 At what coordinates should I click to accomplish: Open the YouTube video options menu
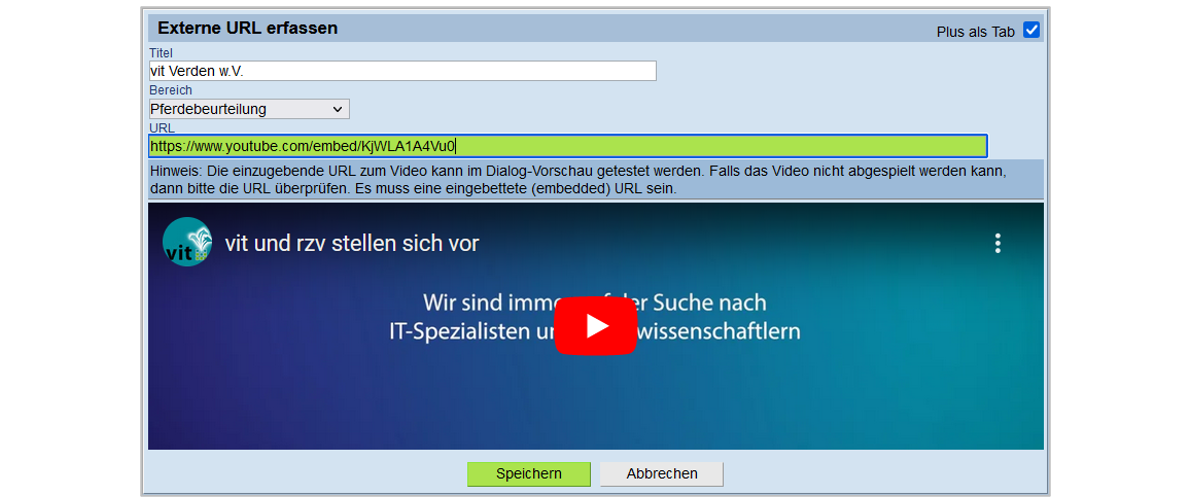pyautogui.click(x=998, y=243)
